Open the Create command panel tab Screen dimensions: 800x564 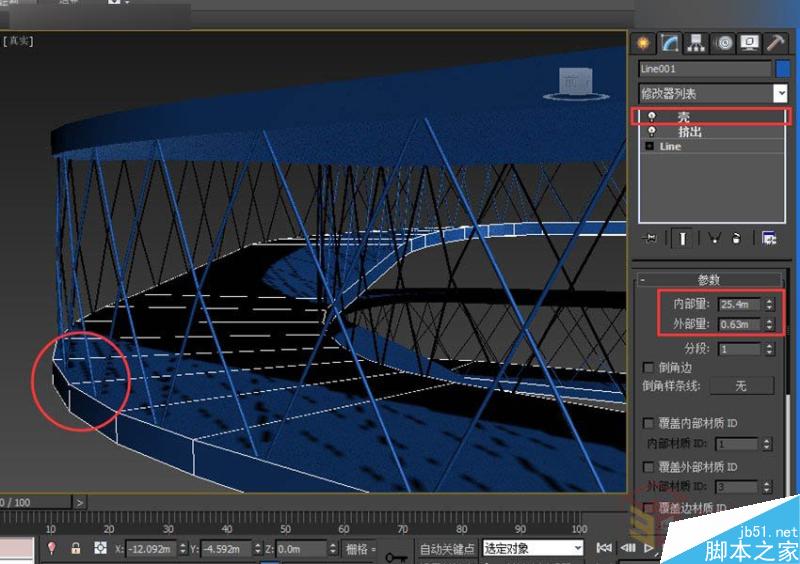coord(642,43)
